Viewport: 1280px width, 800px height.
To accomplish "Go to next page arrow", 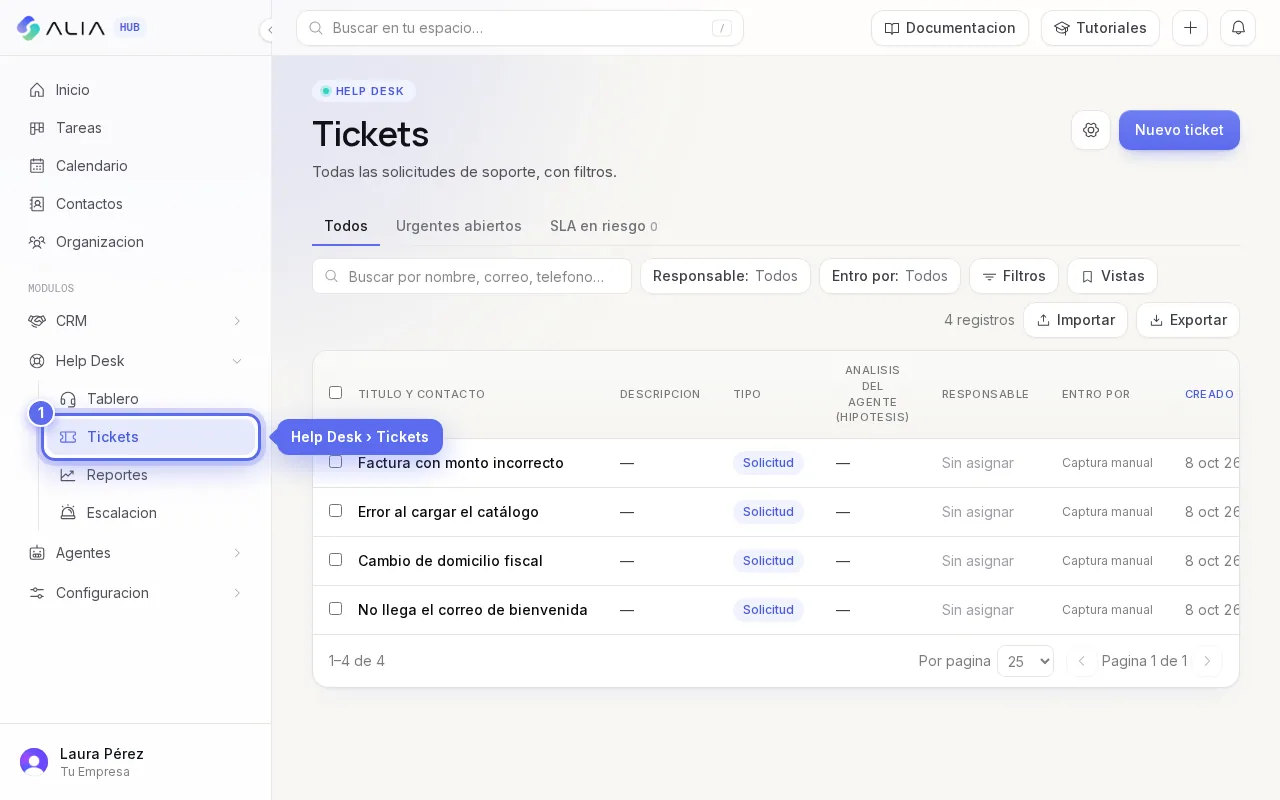I will coord(1207,661).
